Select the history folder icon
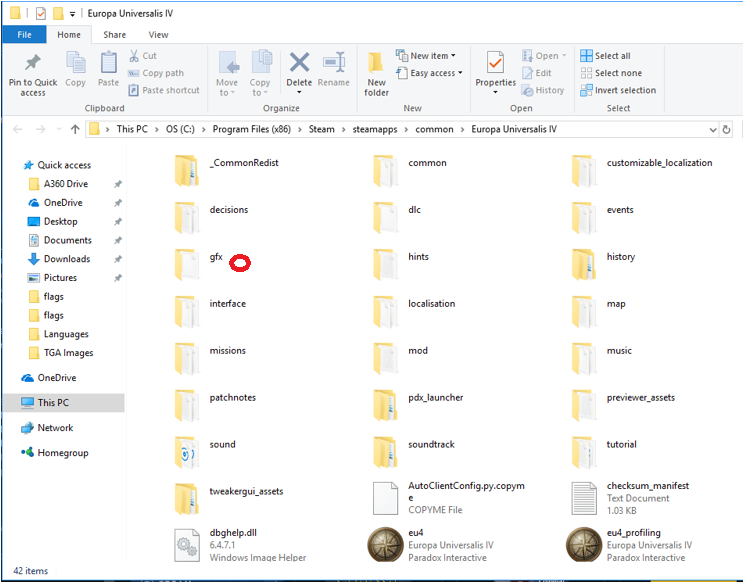 click(x=584, y=264)
